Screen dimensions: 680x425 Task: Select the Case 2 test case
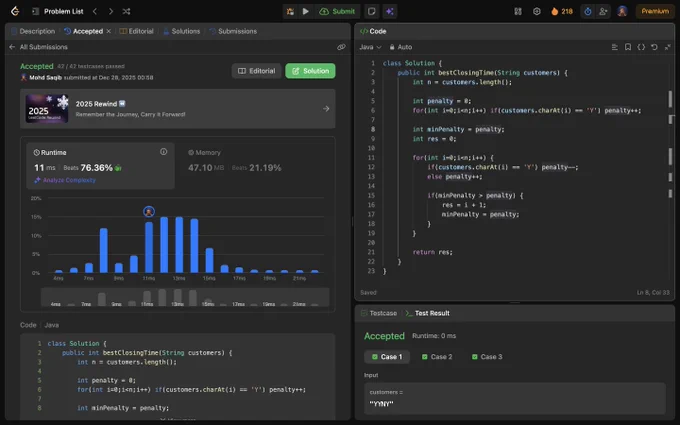point(437,357)
